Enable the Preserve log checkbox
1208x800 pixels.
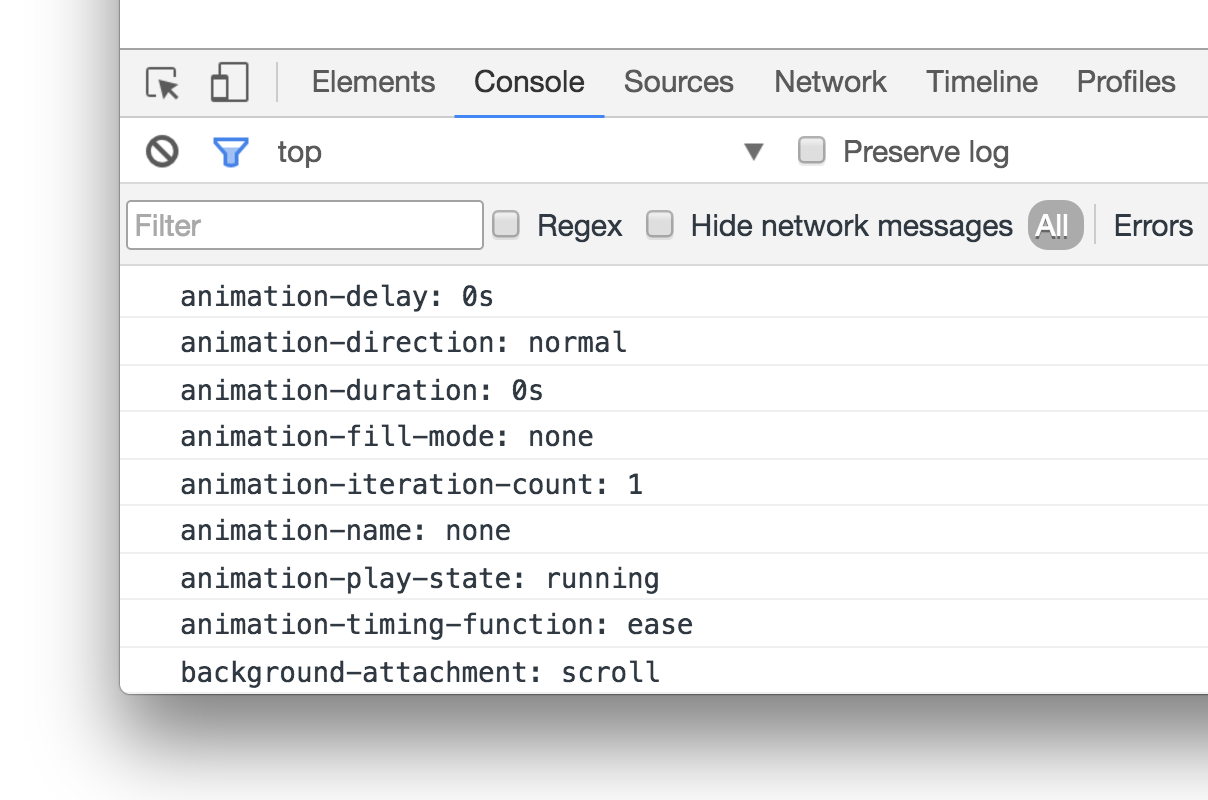point(812,151)
